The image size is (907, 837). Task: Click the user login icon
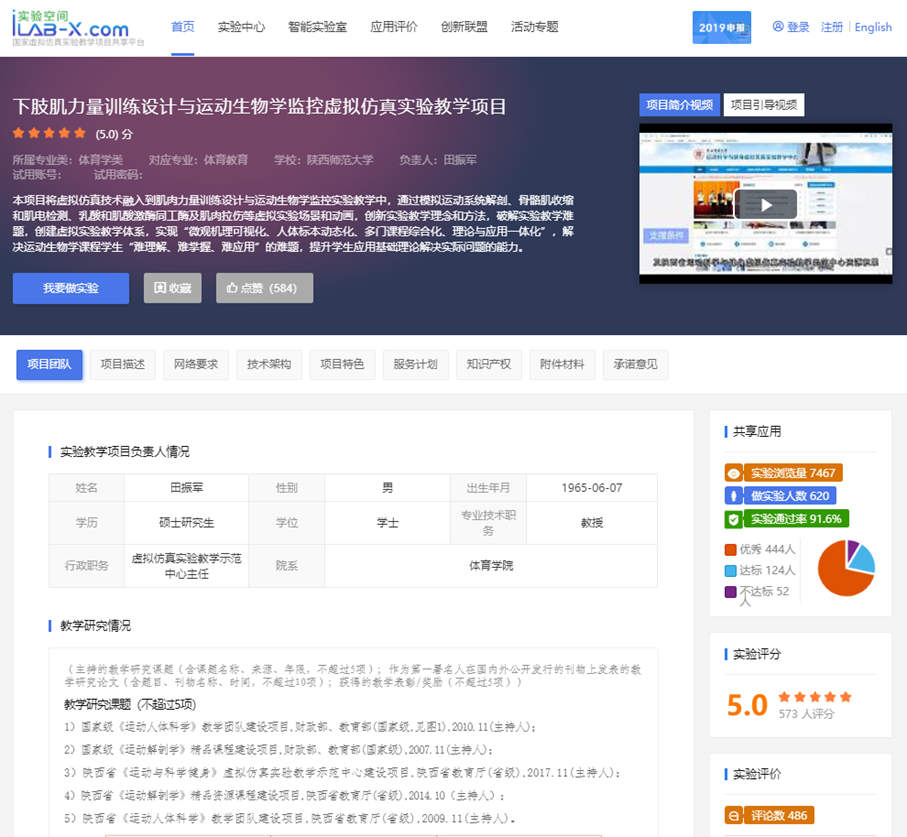778,27
